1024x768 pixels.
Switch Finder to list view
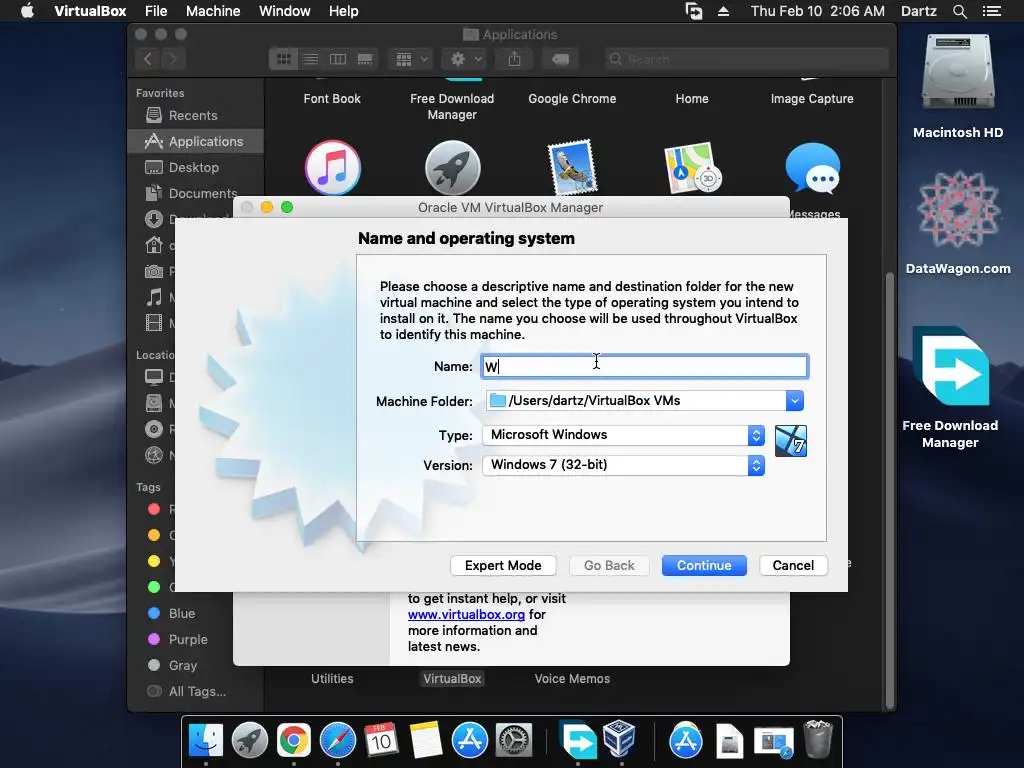pyautogui.click(x=311, y=59)
